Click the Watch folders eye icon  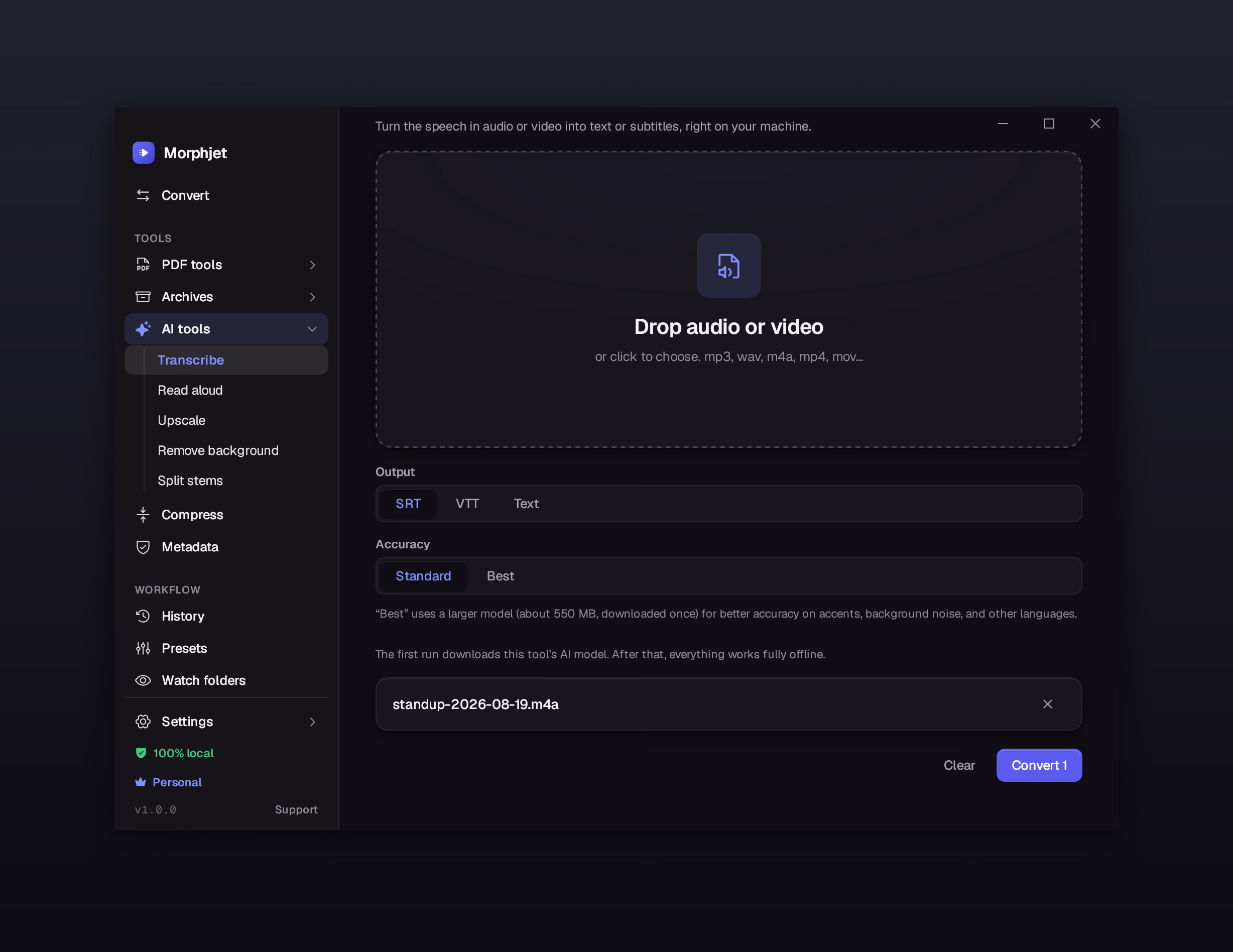[143, 680]
